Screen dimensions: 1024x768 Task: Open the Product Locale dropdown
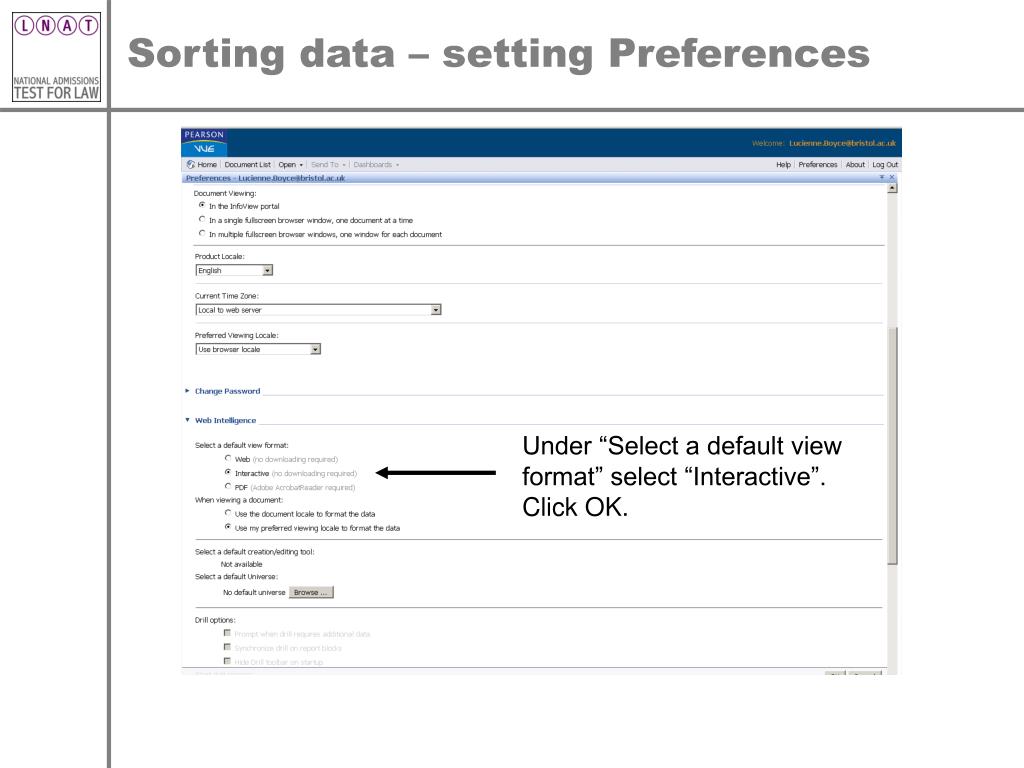pyautogui.click(x=267, y=270)
